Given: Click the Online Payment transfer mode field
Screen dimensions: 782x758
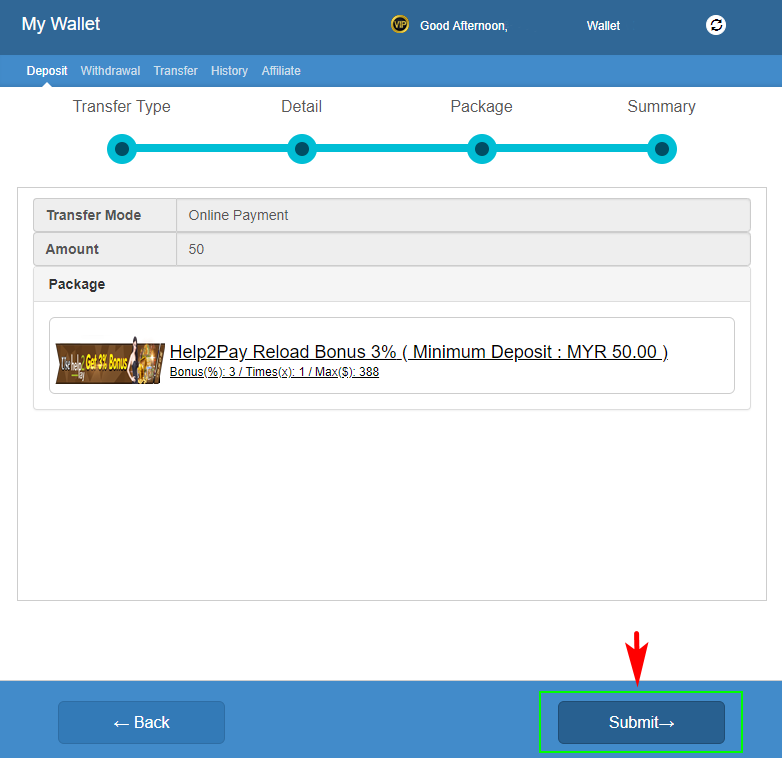Looking at the screenshot, I should [462, 215].
